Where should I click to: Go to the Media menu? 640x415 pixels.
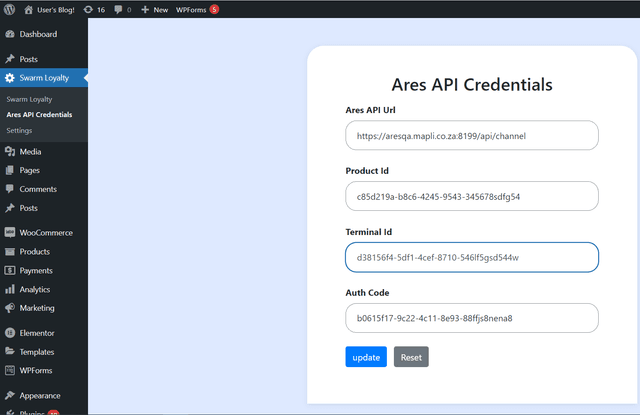44,152
